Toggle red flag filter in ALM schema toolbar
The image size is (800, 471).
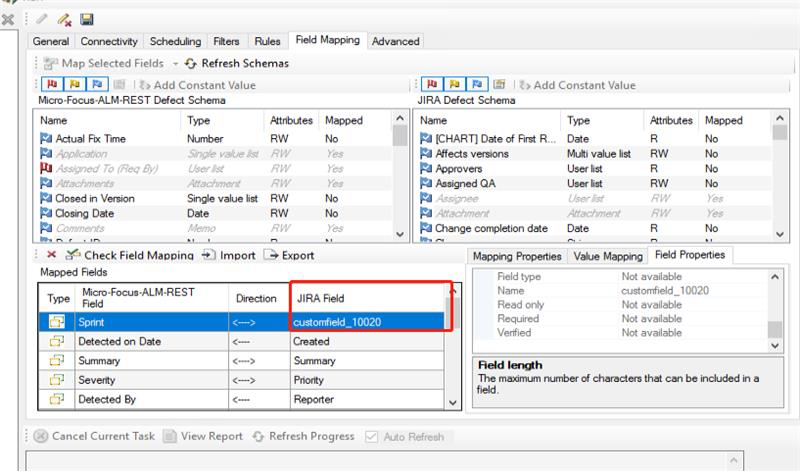click(x=52, y=84)
